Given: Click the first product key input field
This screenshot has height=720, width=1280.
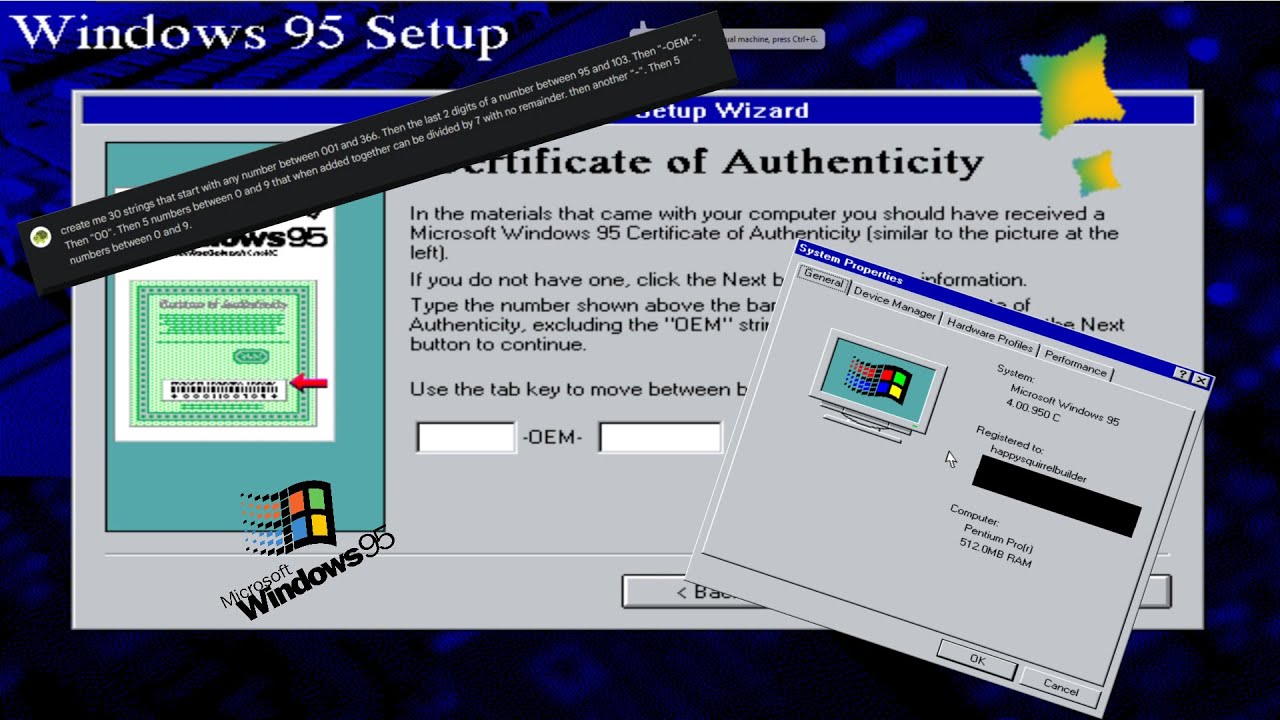Looking at the screenshot, I should tap(466, 437).
